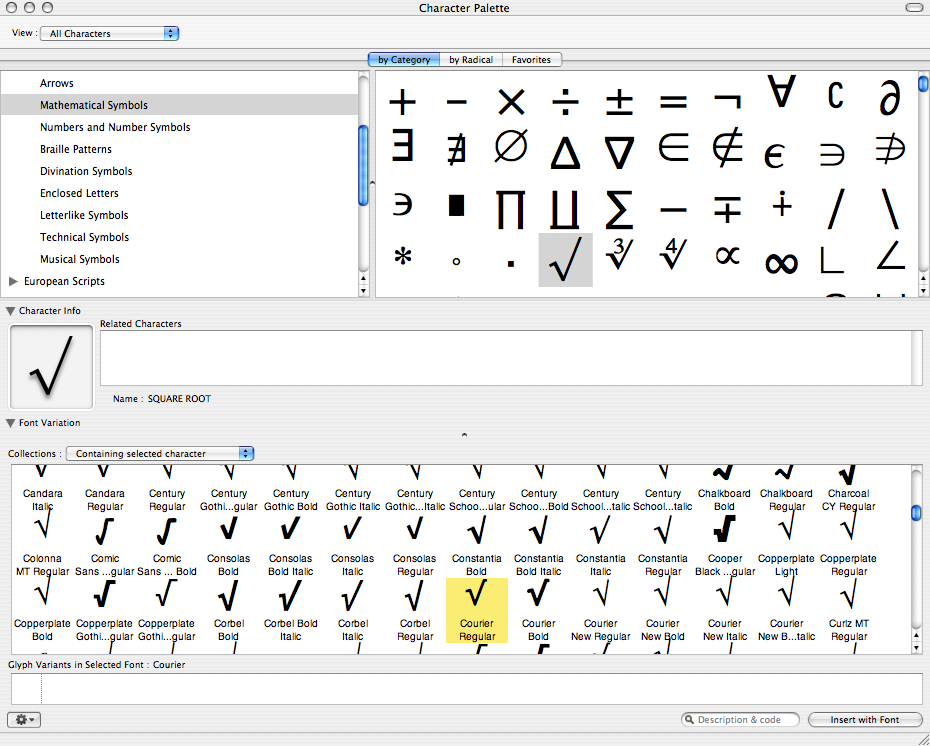Select the there-exists symbol
This screenshot has height=746, width=930.
pos(402,146)
